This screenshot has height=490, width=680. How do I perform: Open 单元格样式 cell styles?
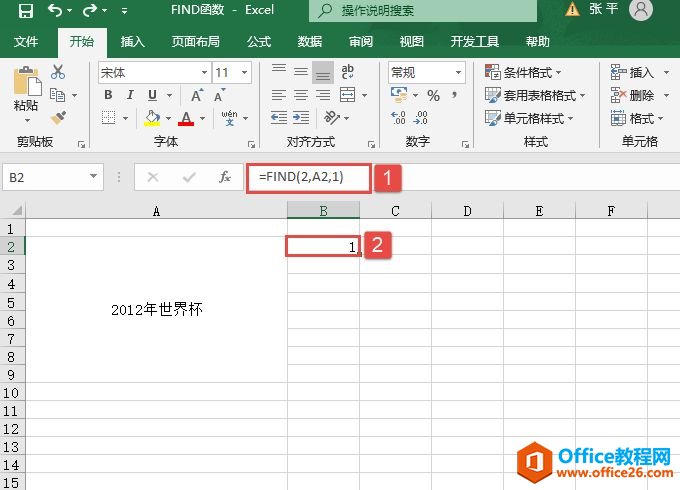pos(529,118)
